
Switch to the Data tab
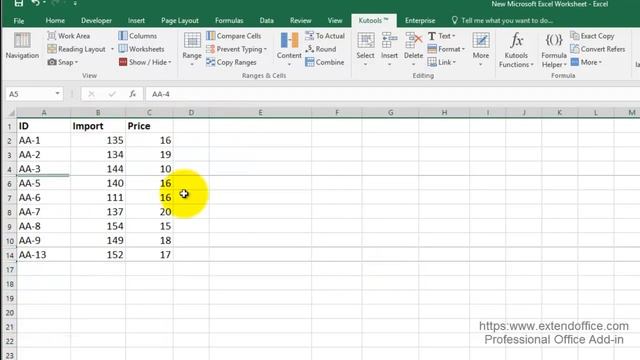click(267, 20)
